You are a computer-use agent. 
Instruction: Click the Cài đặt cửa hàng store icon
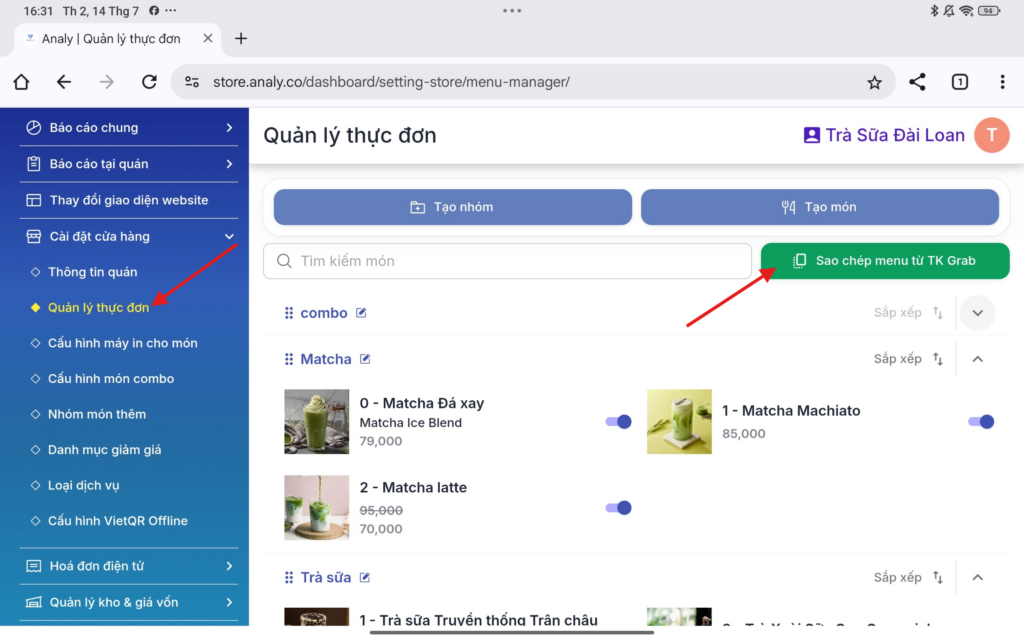click(x=33, y=236)
